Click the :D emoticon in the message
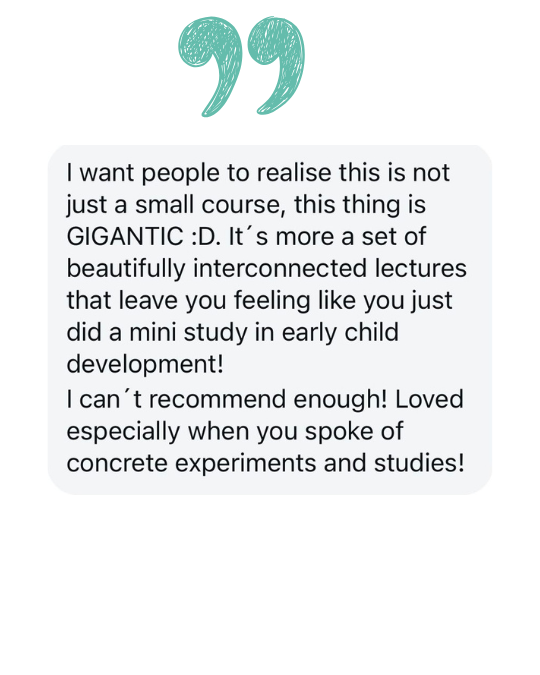Viewport: 540px width, 675px height. (x=203, y=237)
